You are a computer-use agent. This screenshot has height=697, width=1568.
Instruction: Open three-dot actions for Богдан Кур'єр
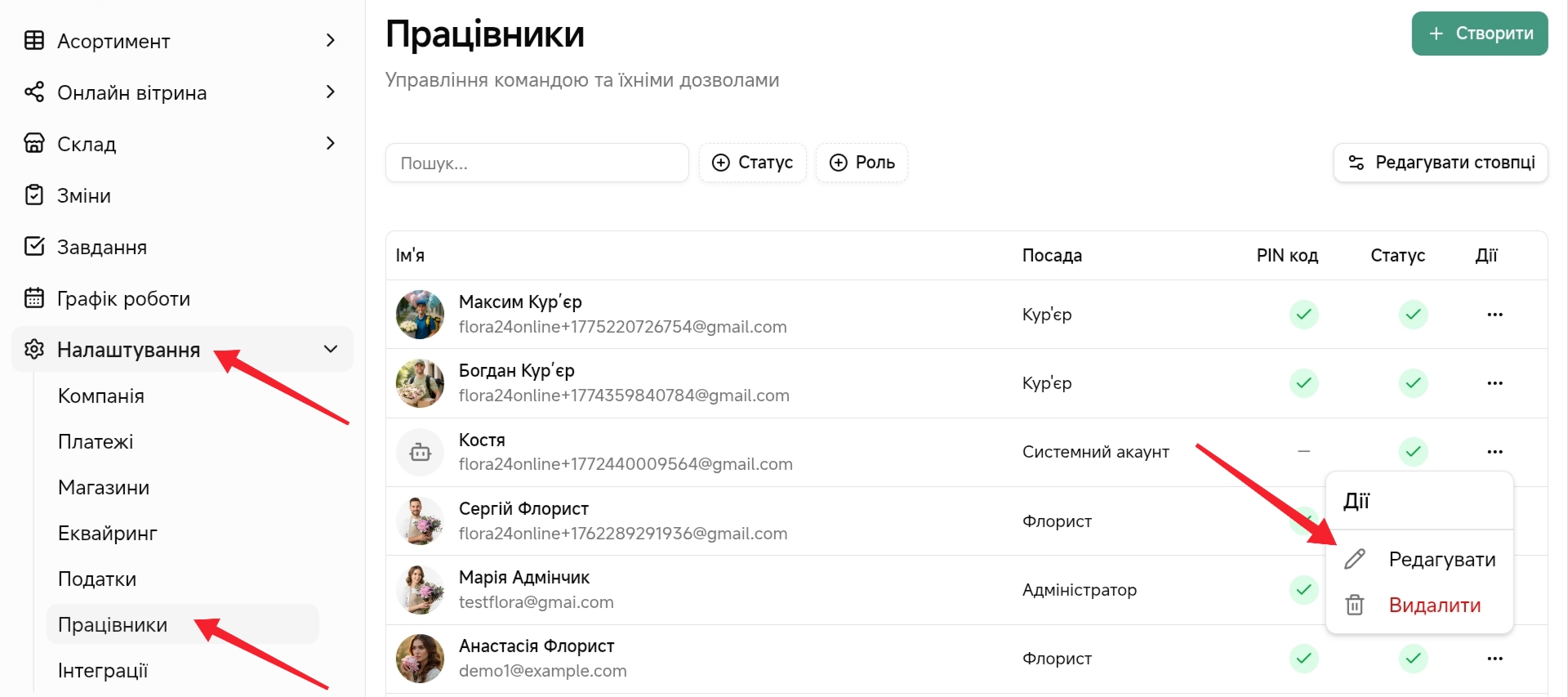1494,383
